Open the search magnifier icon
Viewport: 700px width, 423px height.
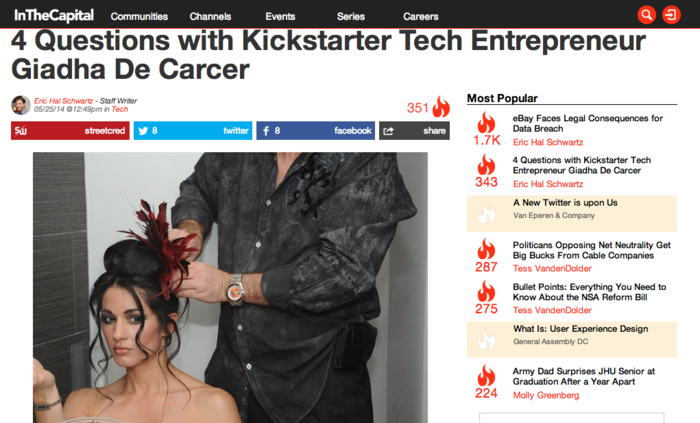coord(646,15)
